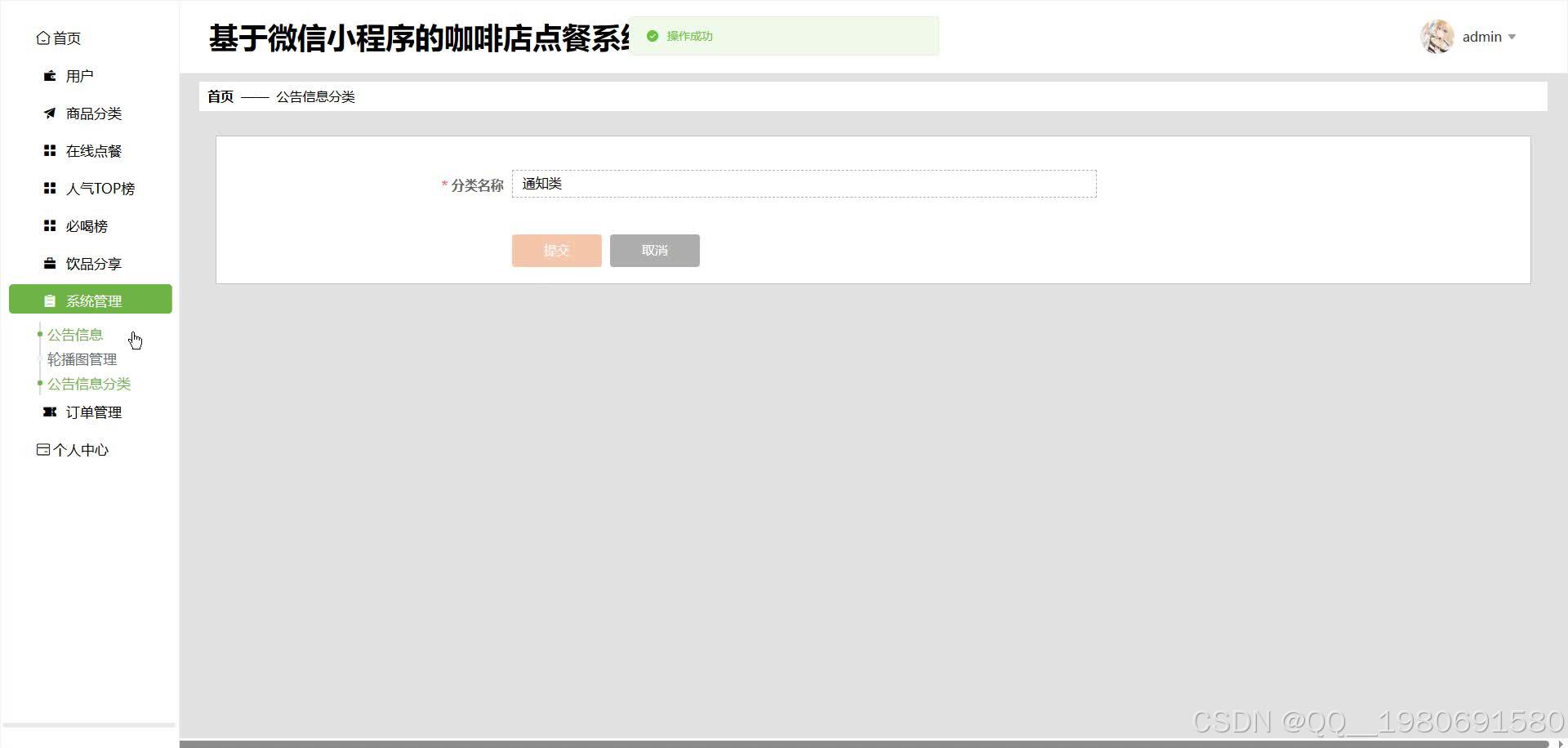This screenshot has height=748, width=1568.
Task: Click the 首页 home icon in sidebar
Action: pyautogui.click(x=42, y=38)
